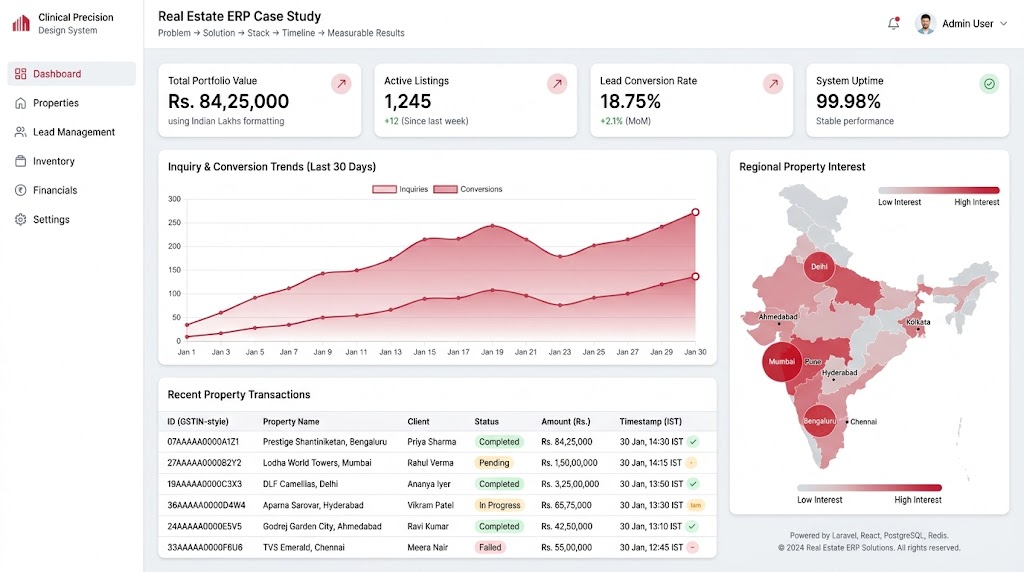Click the Jan 30 Conversions endpoint
Viewport: 1024px width, 572px height.
(696, 276)
